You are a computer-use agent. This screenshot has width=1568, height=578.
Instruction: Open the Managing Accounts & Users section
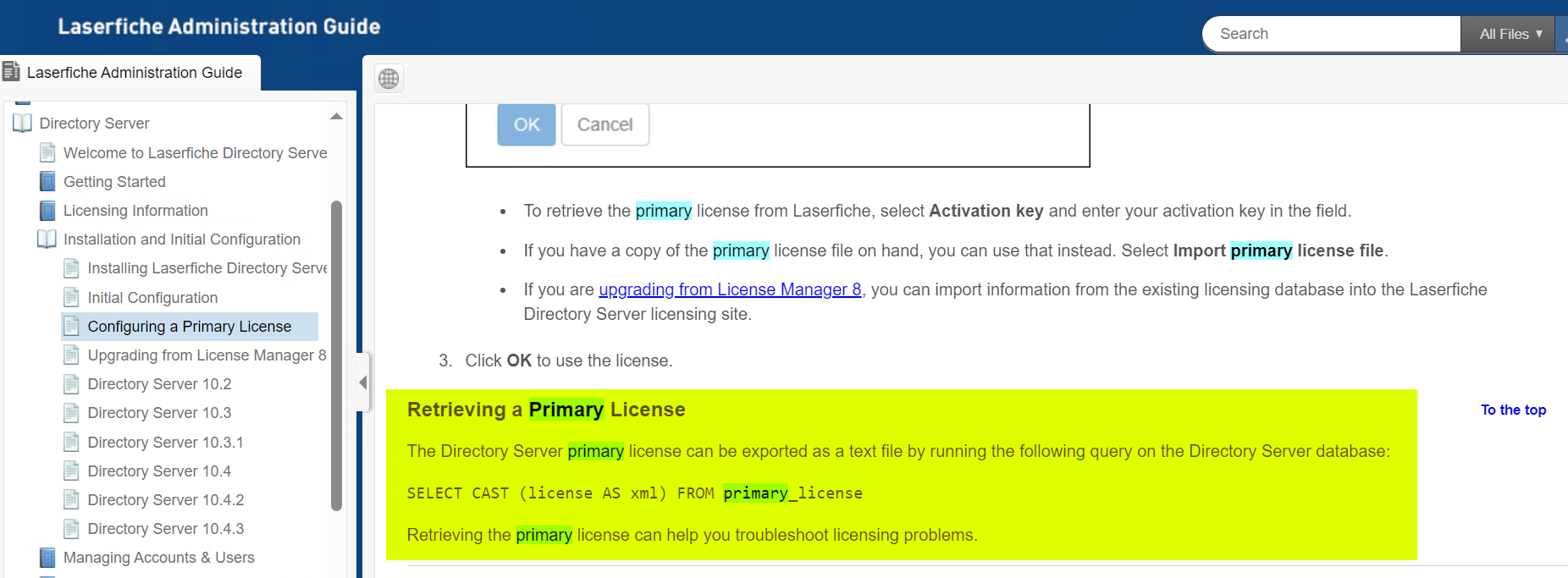159,558
